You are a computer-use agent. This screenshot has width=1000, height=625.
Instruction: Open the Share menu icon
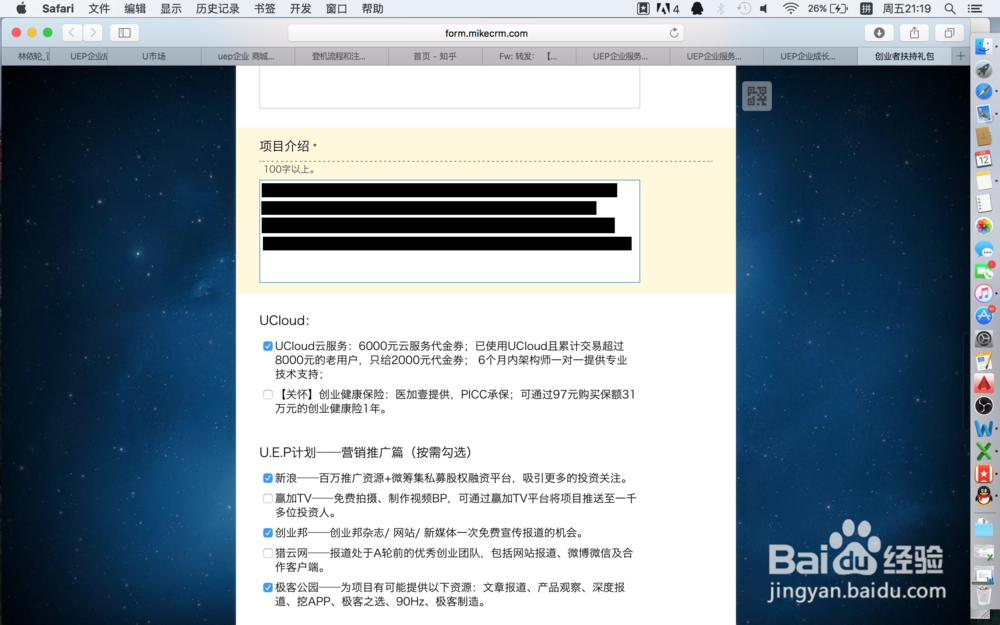click(x=914, y=33)
